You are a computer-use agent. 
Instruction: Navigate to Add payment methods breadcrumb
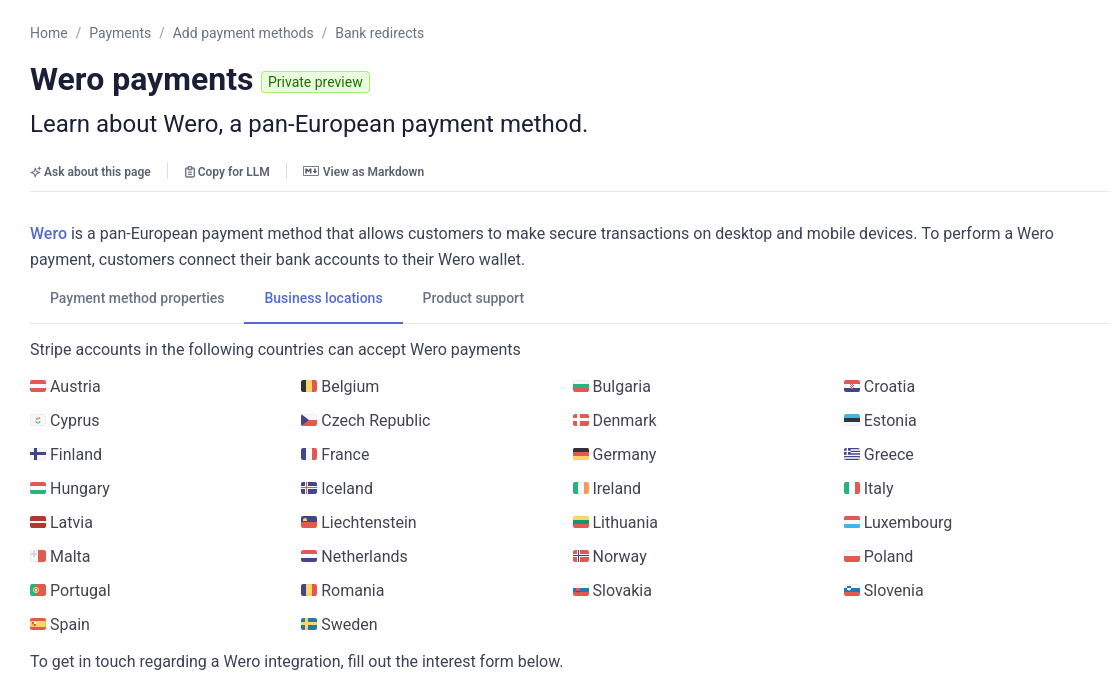243,33
